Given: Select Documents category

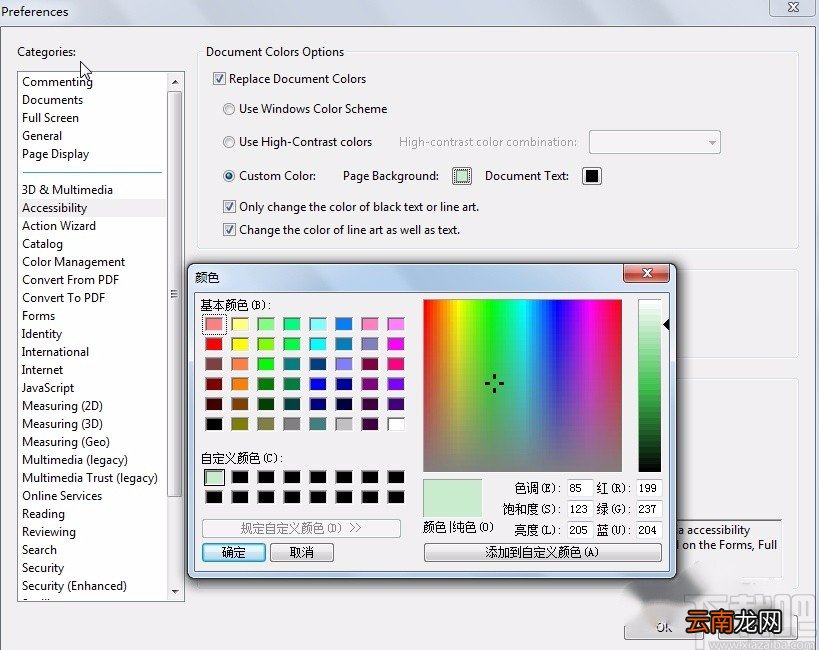Looking at the screenshot, I should (x=52, y=100).
